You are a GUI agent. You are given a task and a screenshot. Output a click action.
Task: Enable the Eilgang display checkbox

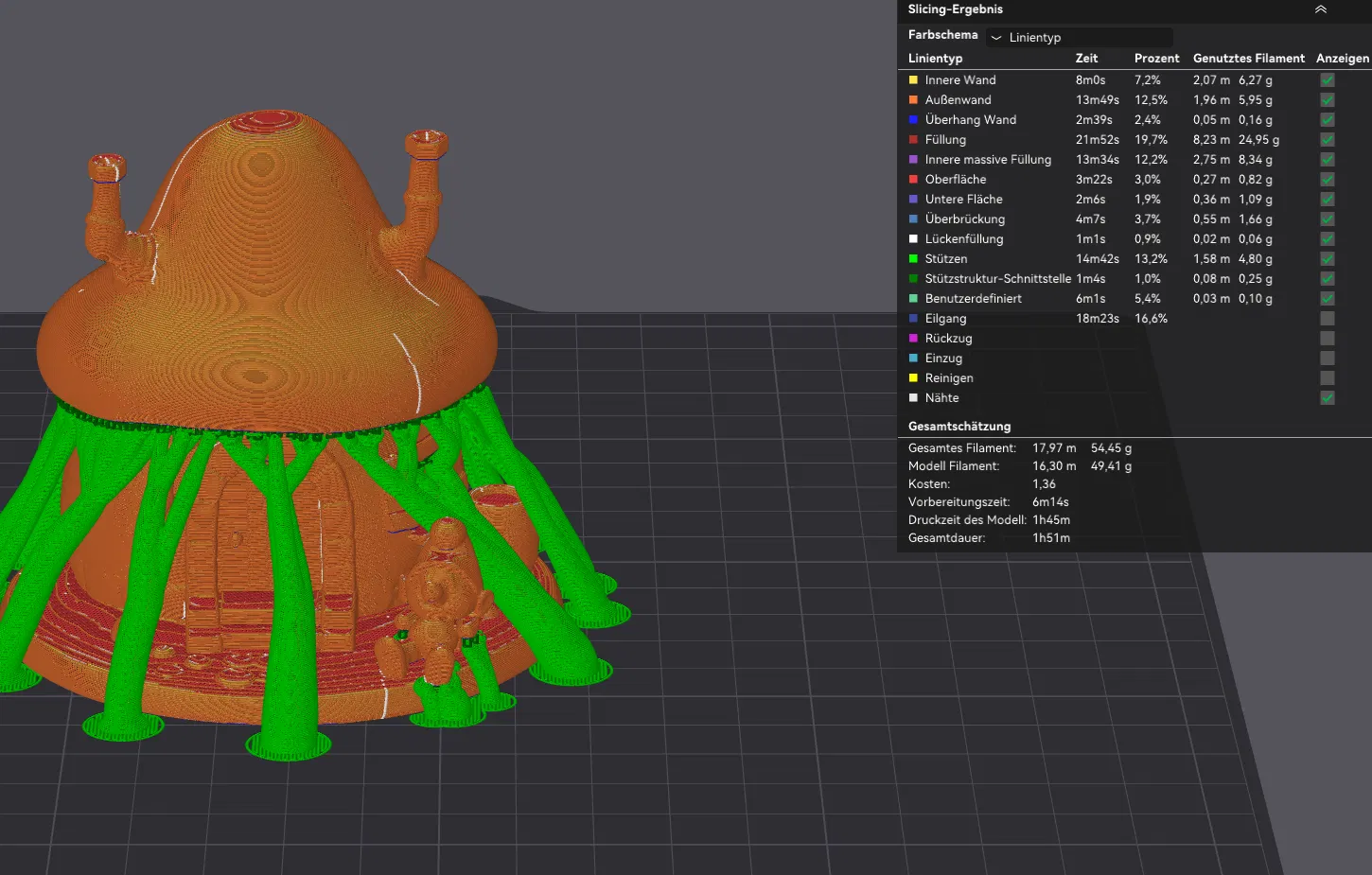click(x=1328, y=319)
